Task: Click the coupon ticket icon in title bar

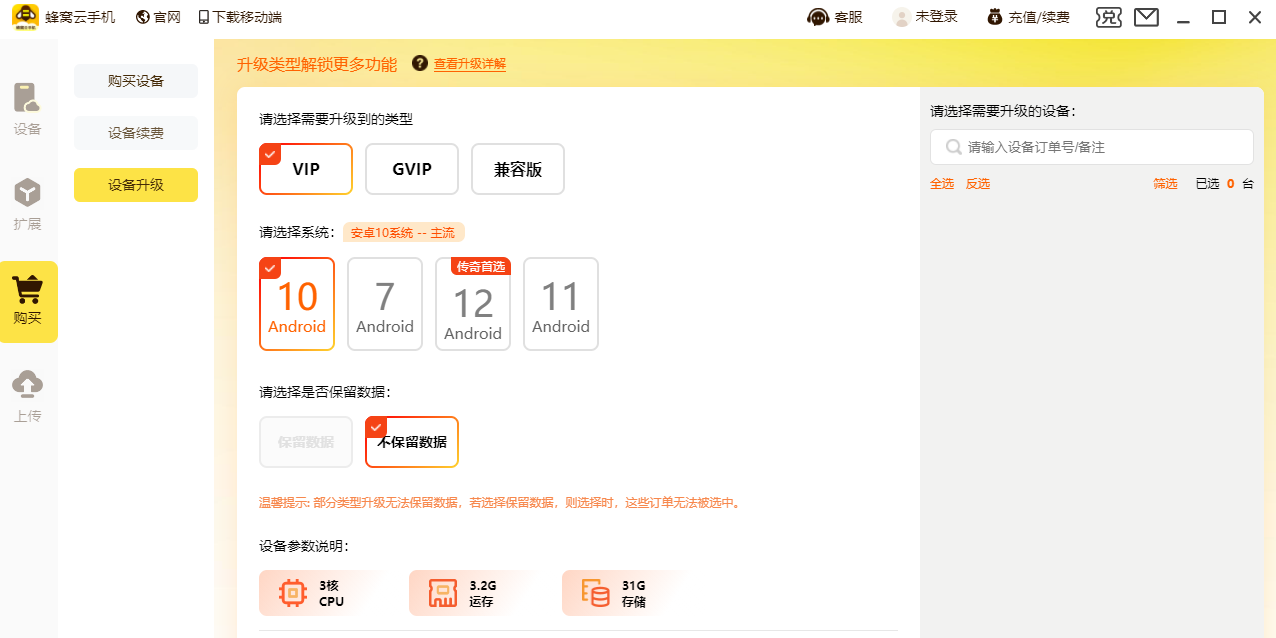Action: tap(1109, 17)
